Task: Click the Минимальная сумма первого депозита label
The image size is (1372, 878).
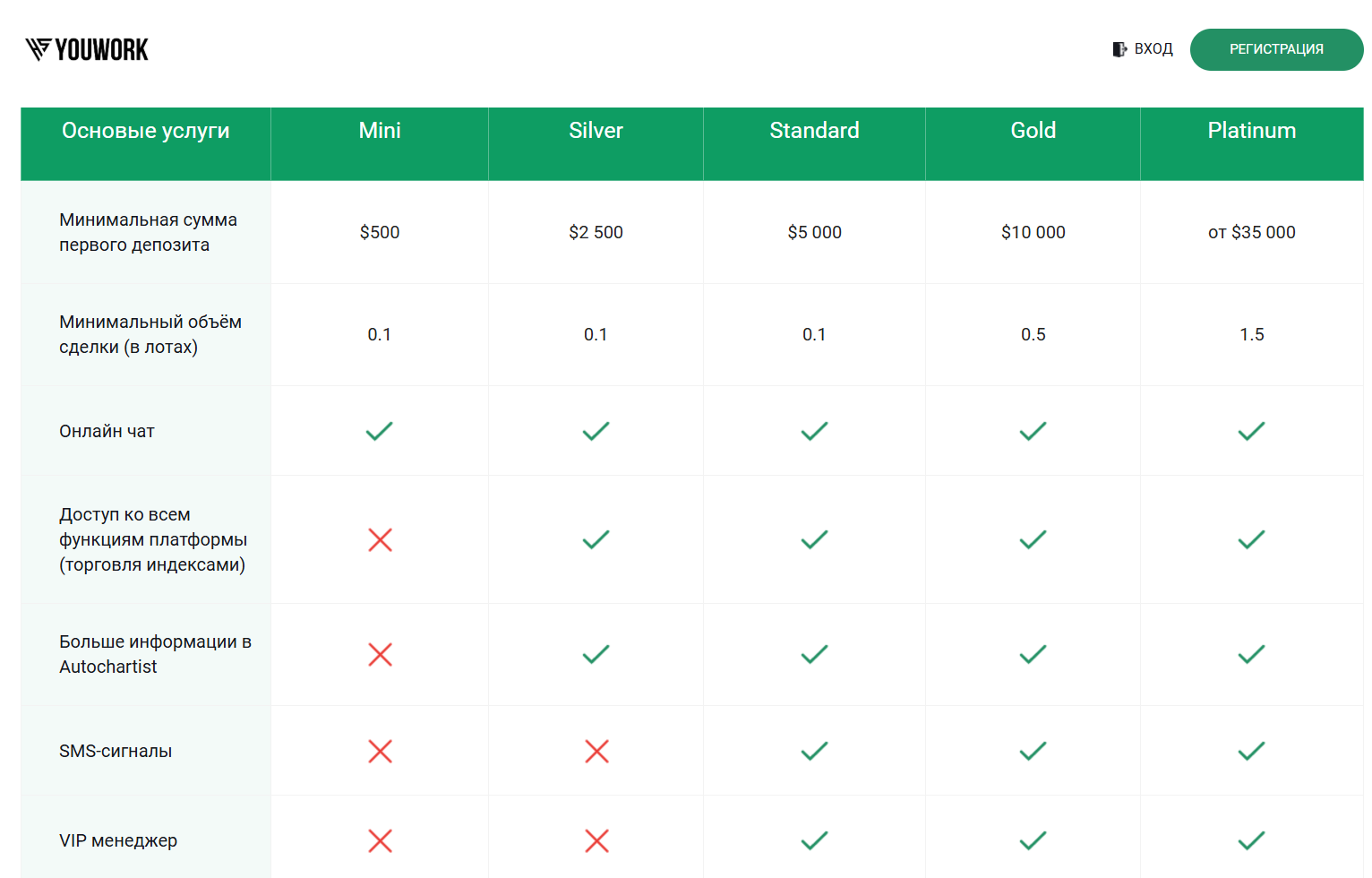Action: click(x=148, y=232)
